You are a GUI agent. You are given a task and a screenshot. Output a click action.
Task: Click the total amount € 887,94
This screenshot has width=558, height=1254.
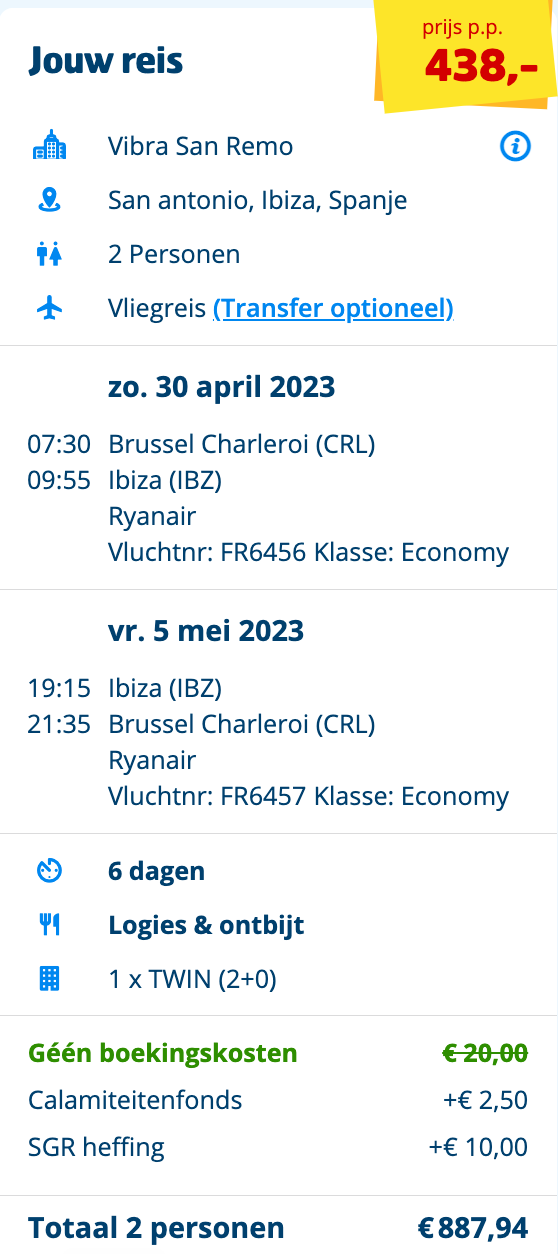[x=473, y=1227]
